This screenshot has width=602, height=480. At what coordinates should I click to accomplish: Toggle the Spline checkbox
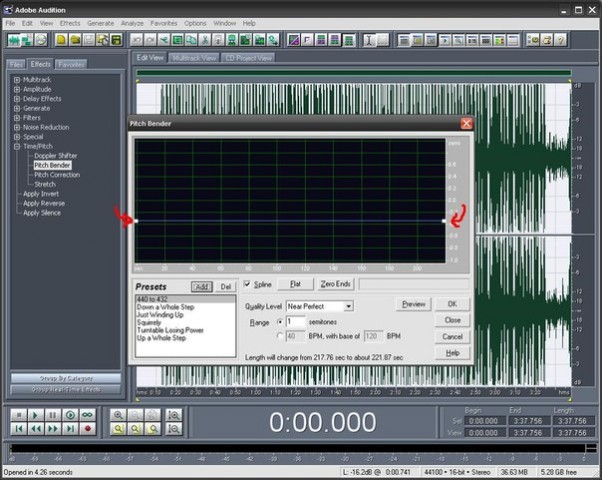click(249, 285)
